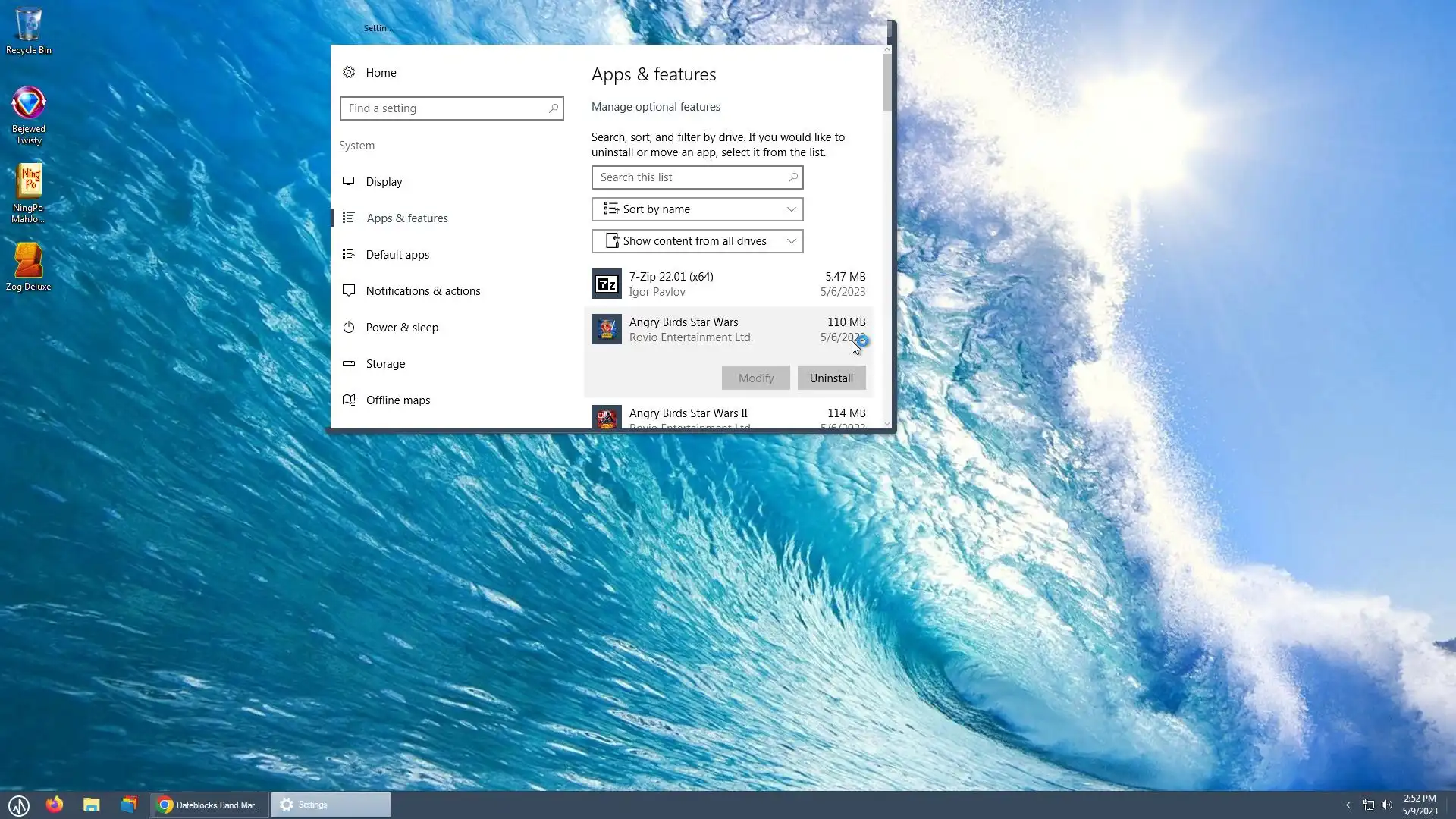1456x819 pixels.
Task: Go to Notifications & actions section
Action: click(x=422, y=291)
